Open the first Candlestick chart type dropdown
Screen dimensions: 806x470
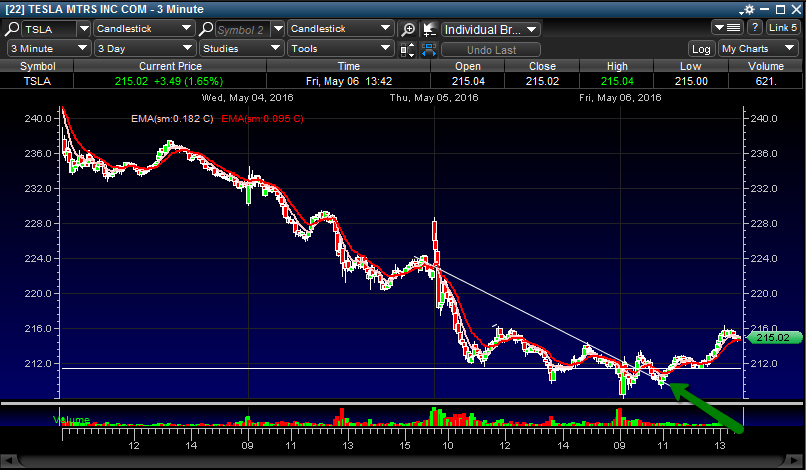click(143, 29)
